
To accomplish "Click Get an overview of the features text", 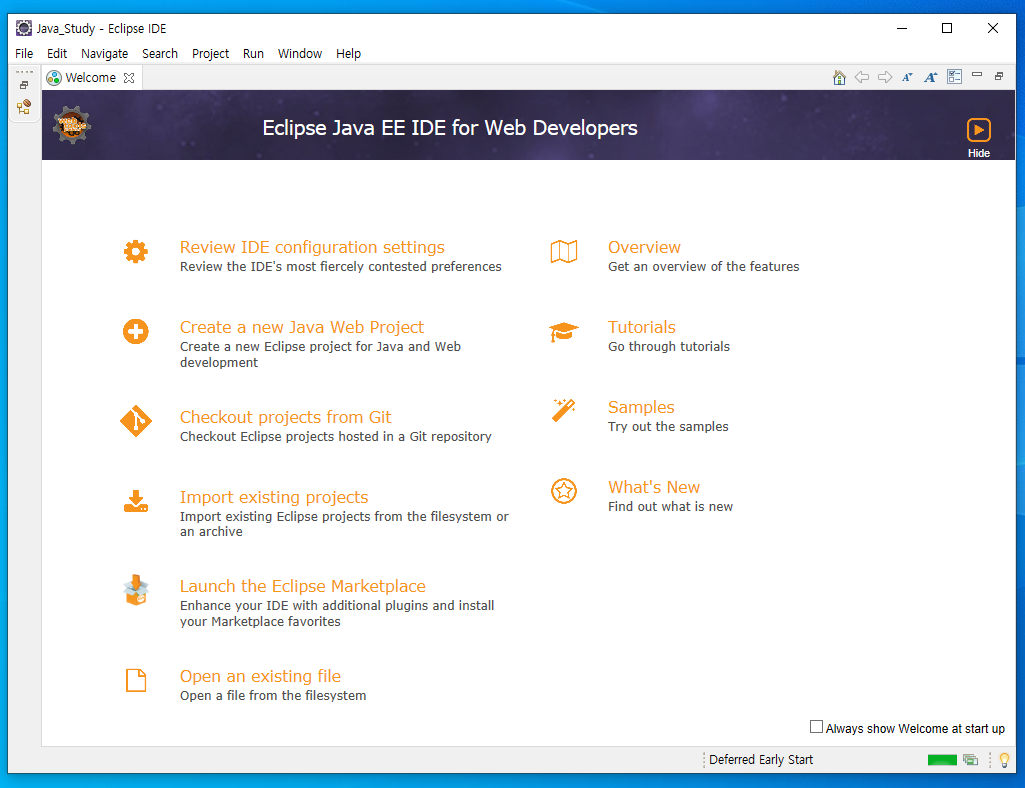I will [x=703, y=266].
